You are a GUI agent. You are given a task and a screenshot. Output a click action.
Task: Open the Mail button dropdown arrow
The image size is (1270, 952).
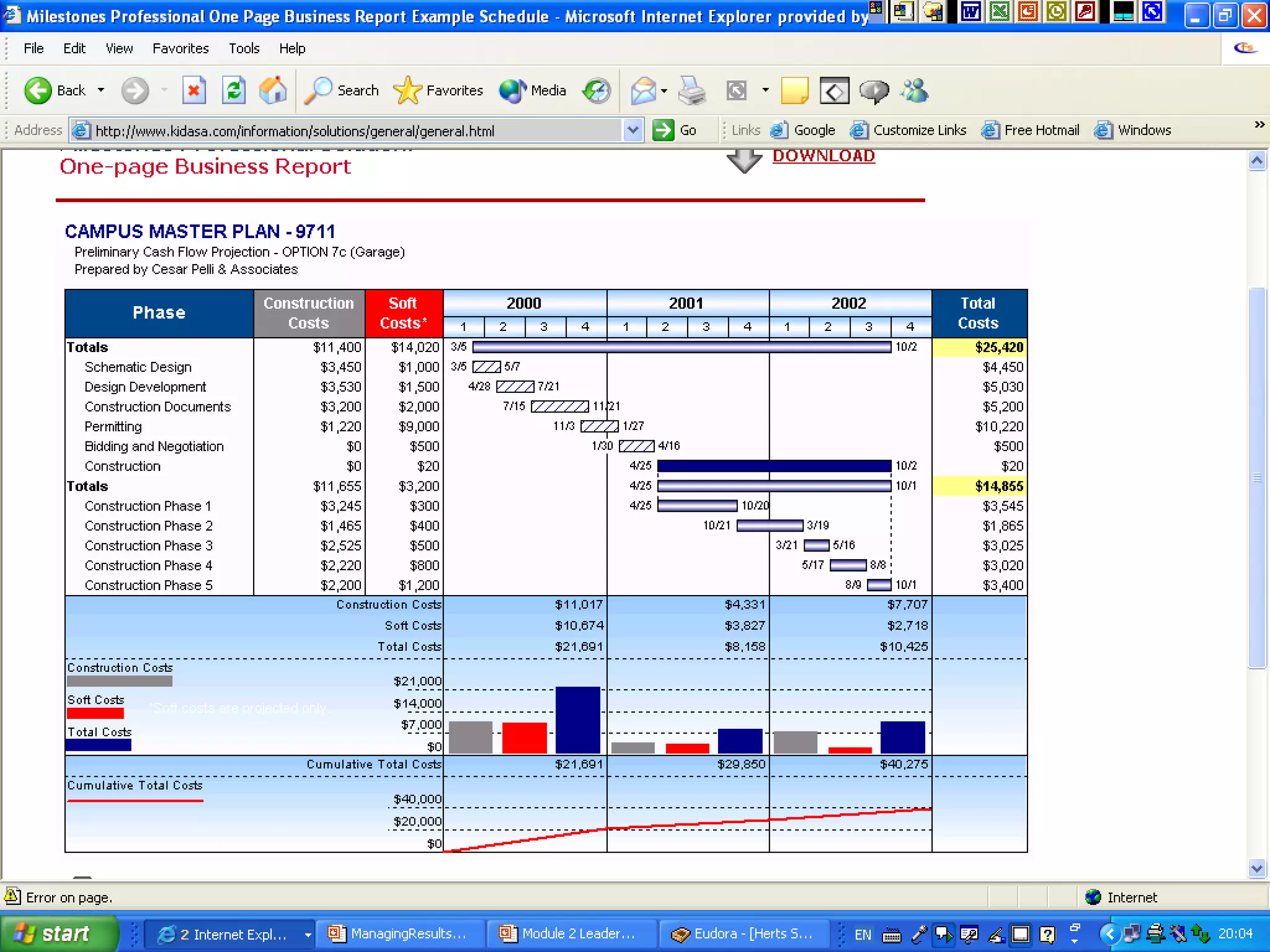(664, 90)
